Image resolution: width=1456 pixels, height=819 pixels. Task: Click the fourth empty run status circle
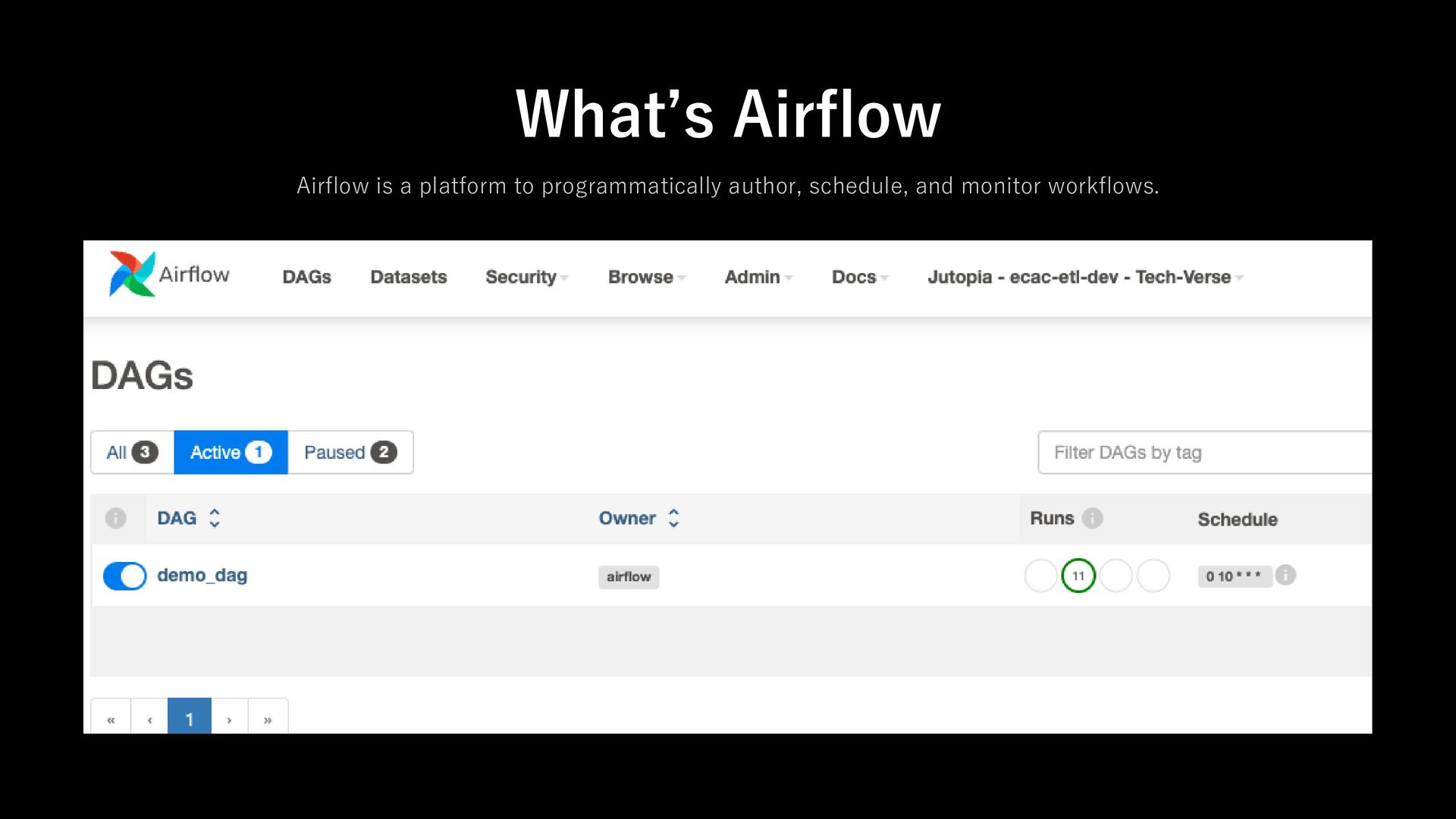[1153, 576]
